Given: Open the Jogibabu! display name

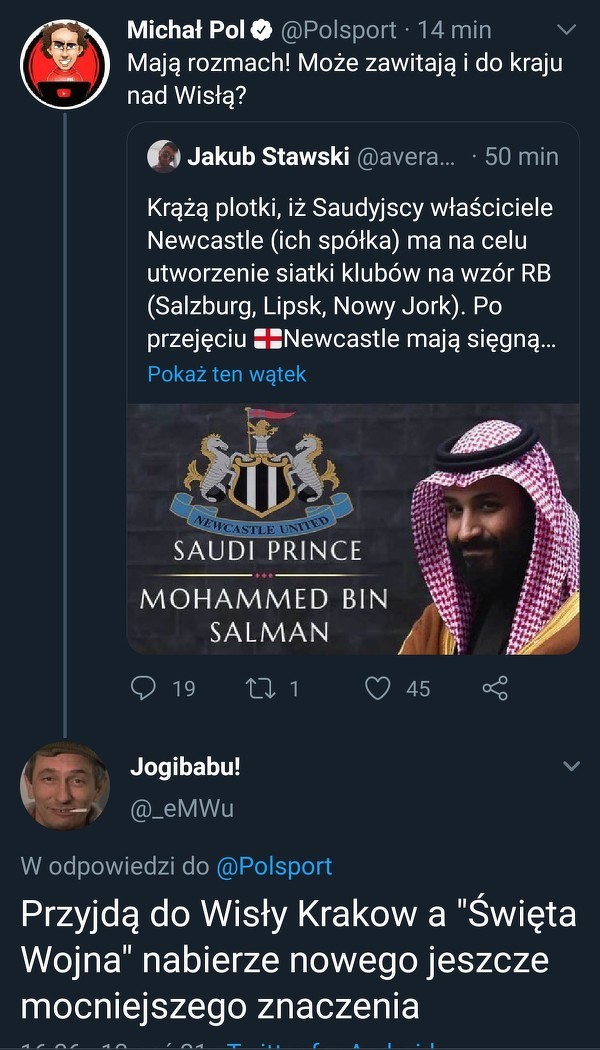Looking at the screenshot, I should coord(185,768).
